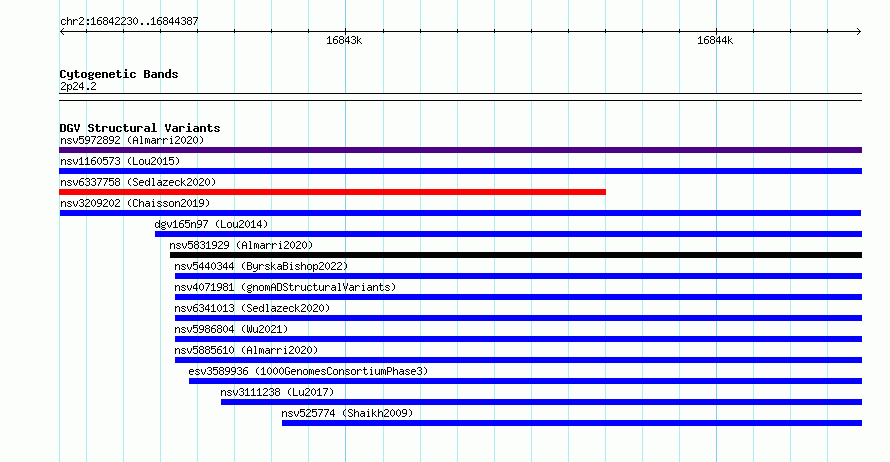
Task: Click the blue nsv4071981 variant bar
Action: tap(518, 297)
